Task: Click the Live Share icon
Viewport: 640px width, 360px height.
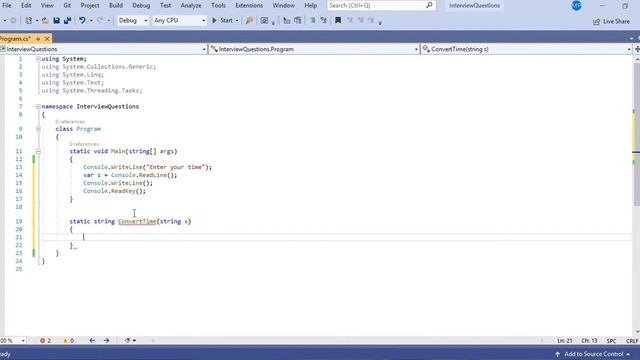Action: [x=596, y=21]
